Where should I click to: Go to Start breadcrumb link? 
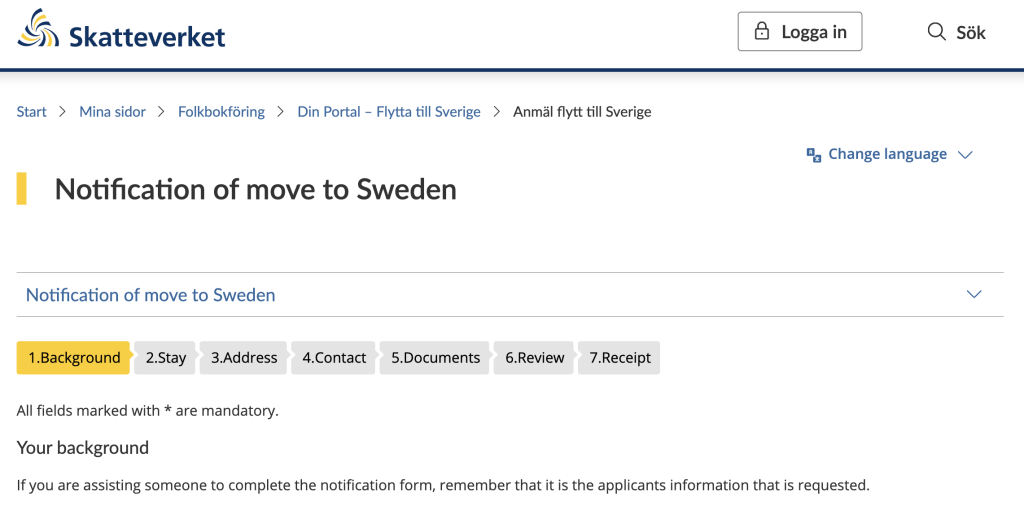pos(31,112)
